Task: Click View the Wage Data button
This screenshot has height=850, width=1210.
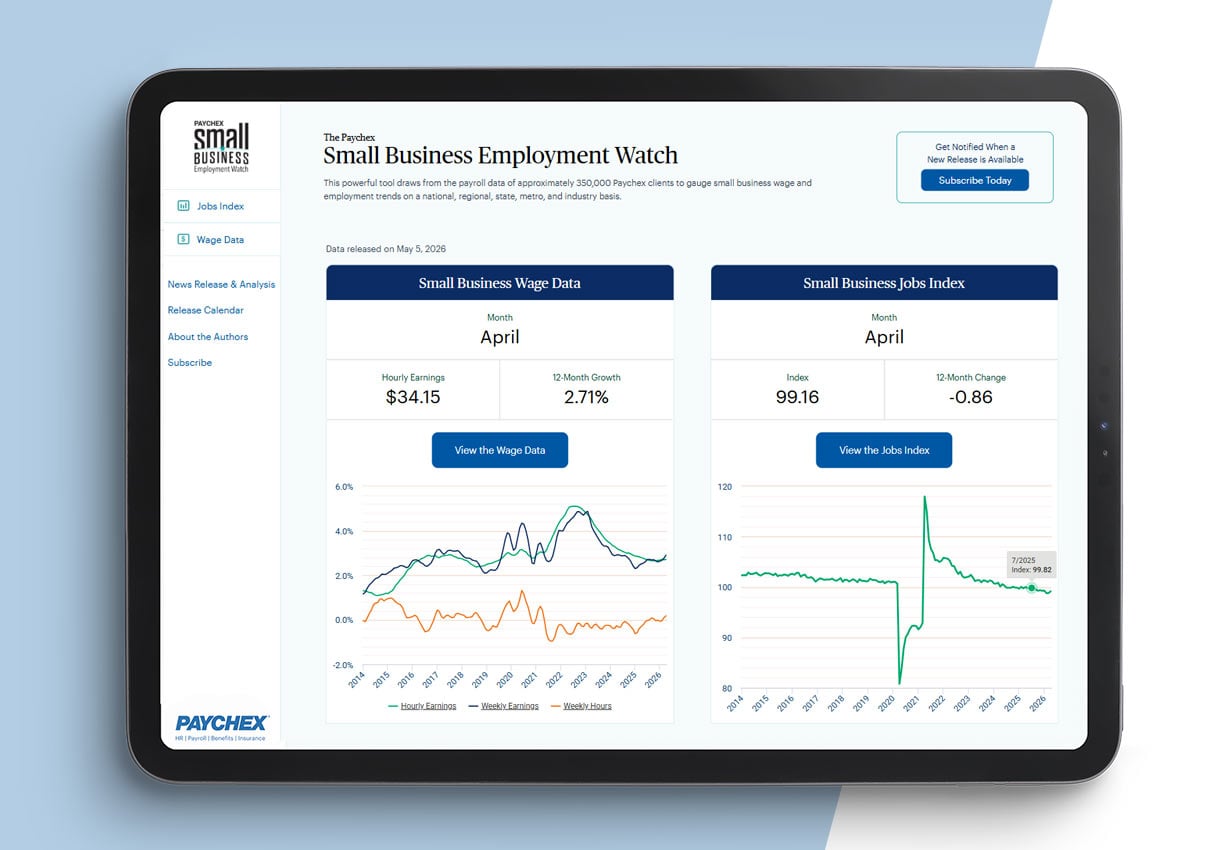Action: pos(500,450)
